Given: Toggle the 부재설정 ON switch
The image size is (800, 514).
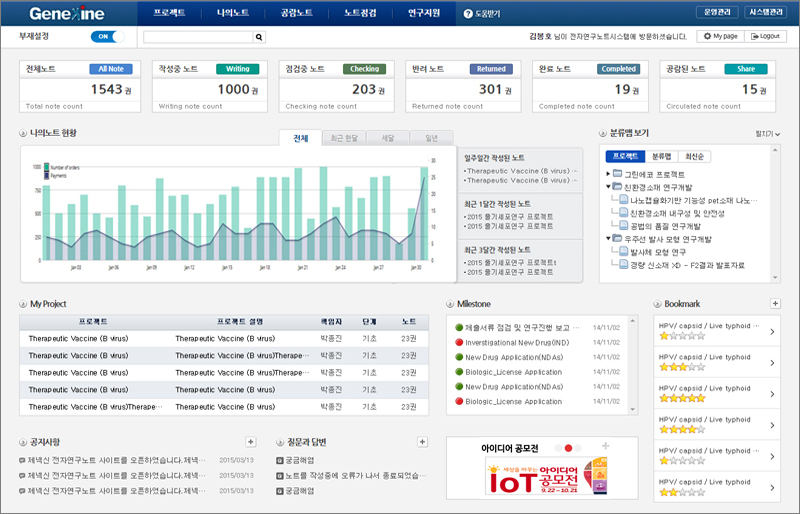Looking at the screenshot, I should click(104, 37).
